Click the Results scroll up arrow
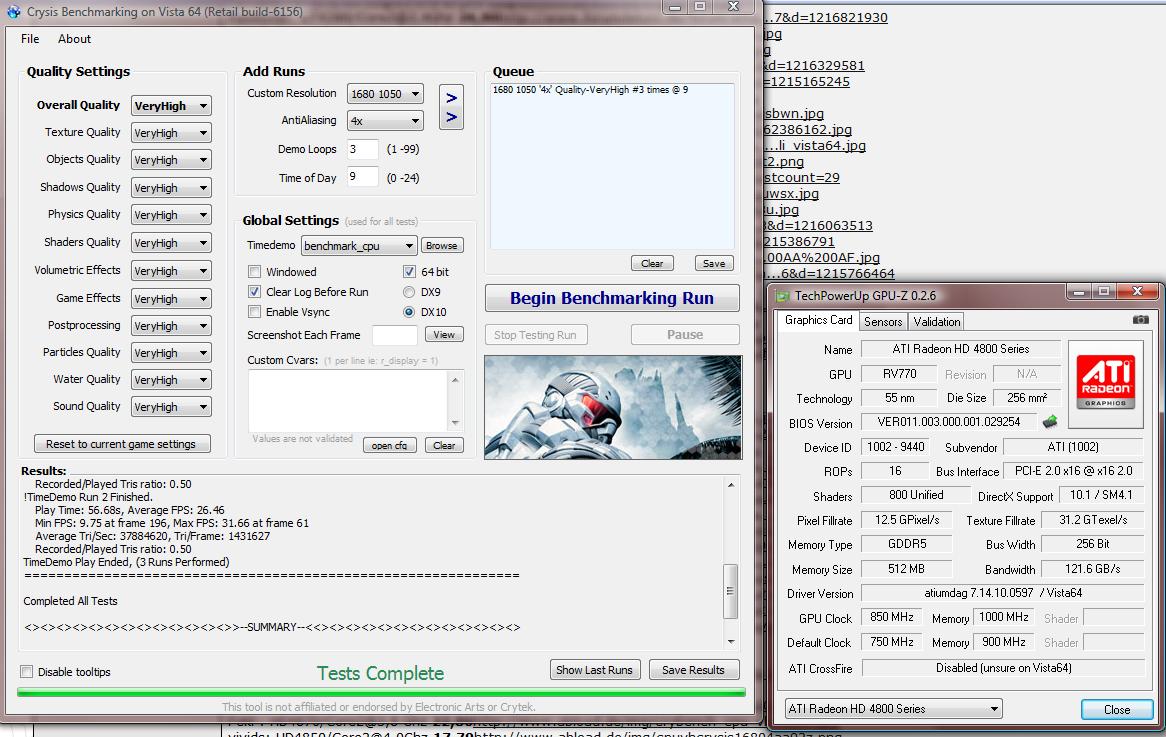The width and height of the screenshot is (1166, 737). click(x=730, y=485)
